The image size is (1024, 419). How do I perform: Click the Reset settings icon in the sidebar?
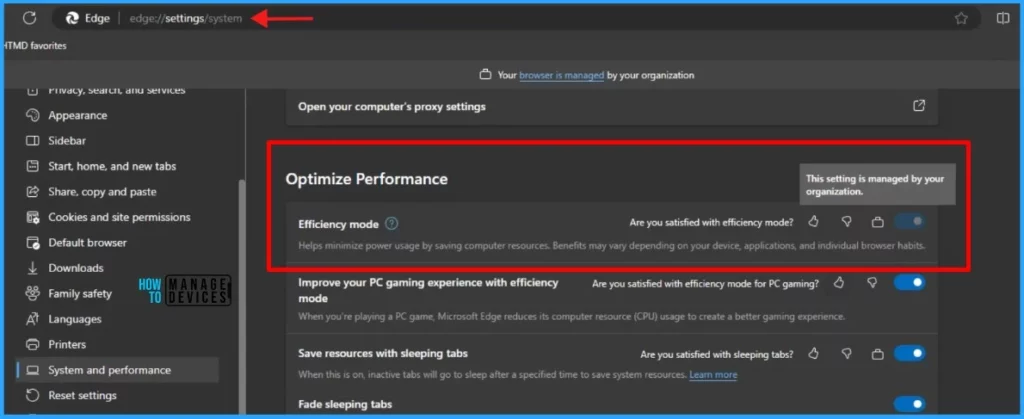[x=33, y=396]
